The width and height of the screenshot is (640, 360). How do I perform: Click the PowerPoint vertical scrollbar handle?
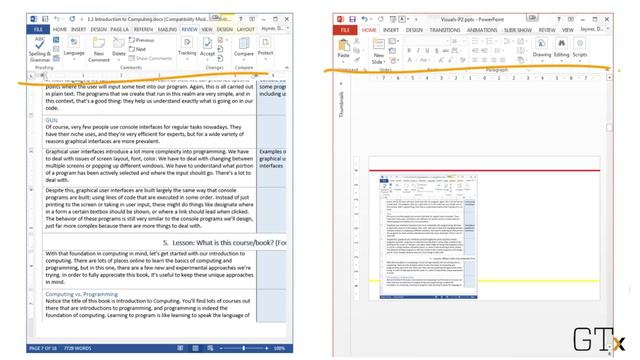tap(609, 128)
